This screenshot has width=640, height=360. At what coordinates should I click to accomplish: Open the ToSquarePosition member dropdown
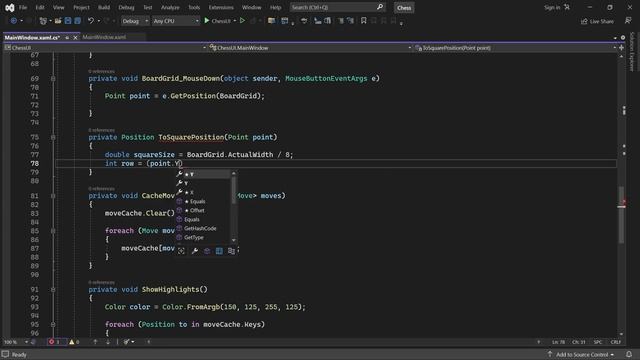point(515,48)
